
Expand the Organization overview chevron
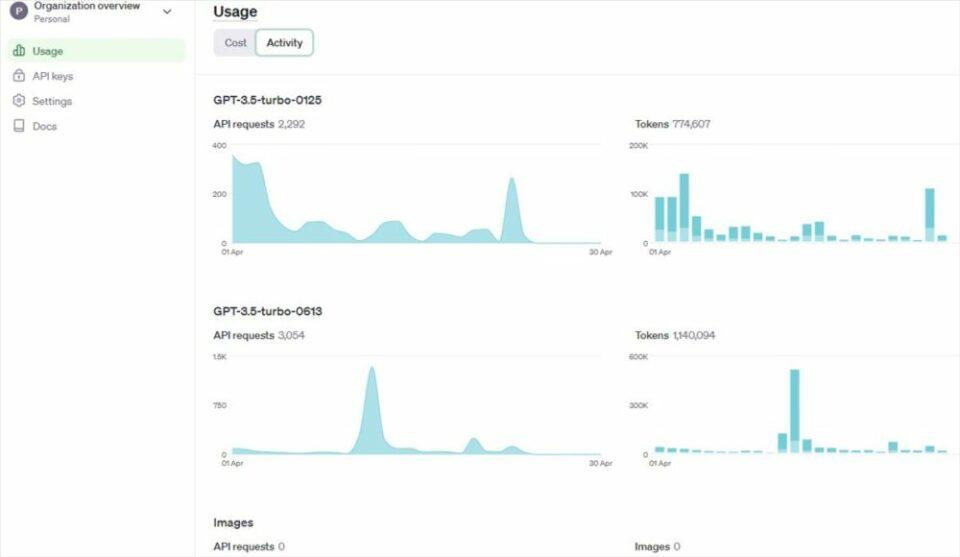(x=167, y=12)
